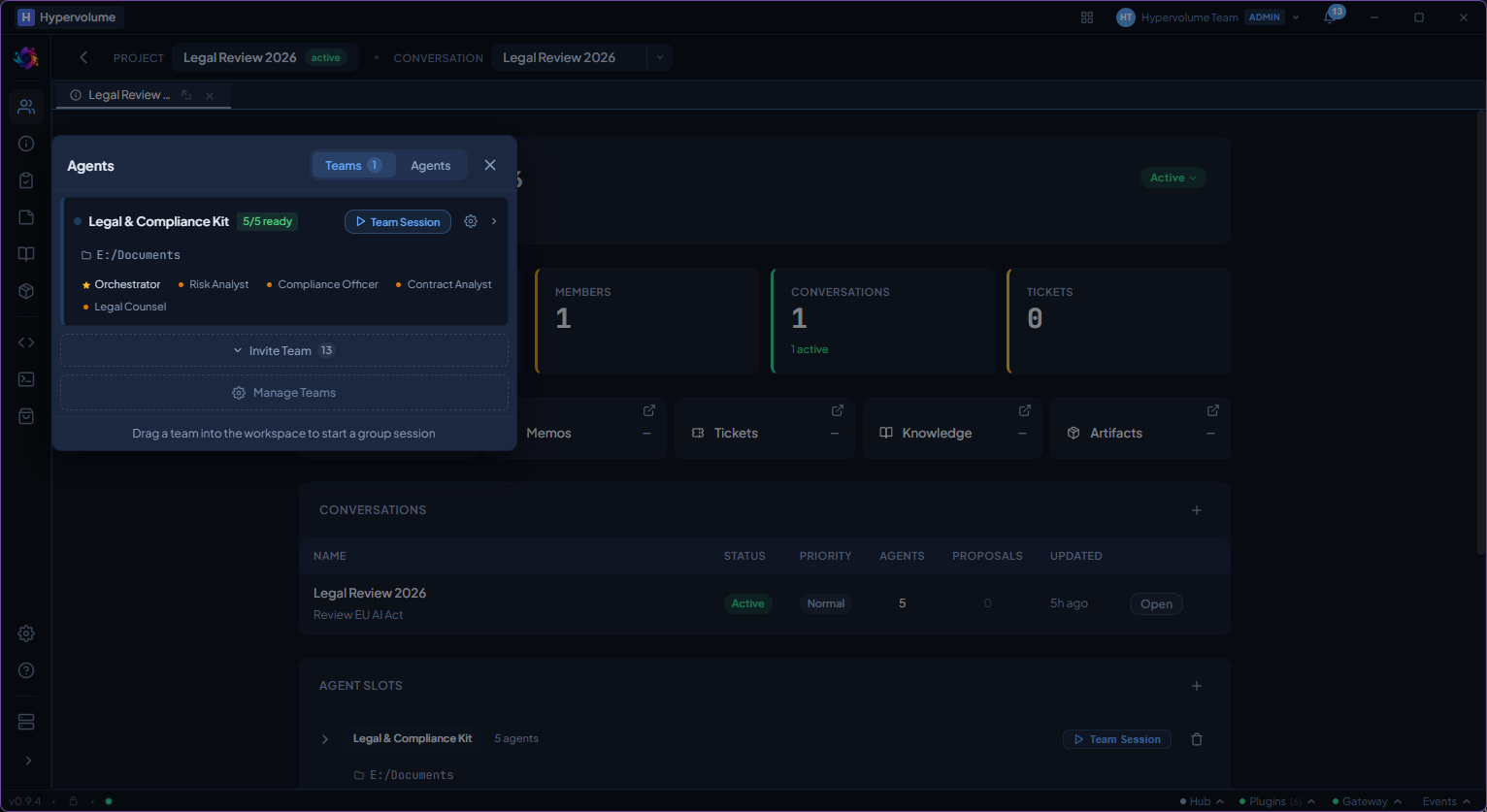Open Artifacts external link icon
The width and height of the screenshot is (1487, 812).
click(x=1212, y=410)
